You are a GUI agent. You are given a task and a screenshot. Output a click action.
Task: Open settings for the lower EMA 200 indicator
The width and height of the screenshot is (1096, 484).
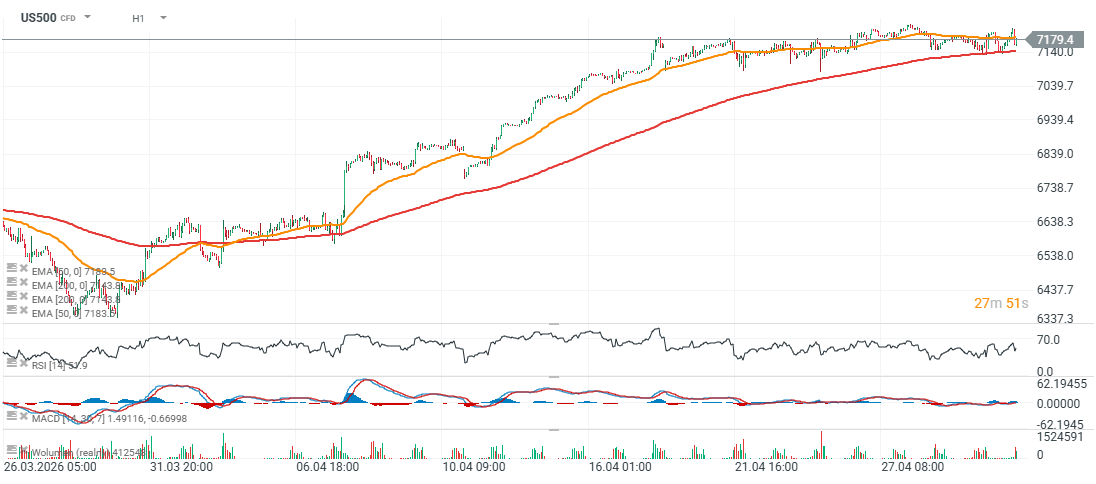pyautogui.click(x=11, y=298)
